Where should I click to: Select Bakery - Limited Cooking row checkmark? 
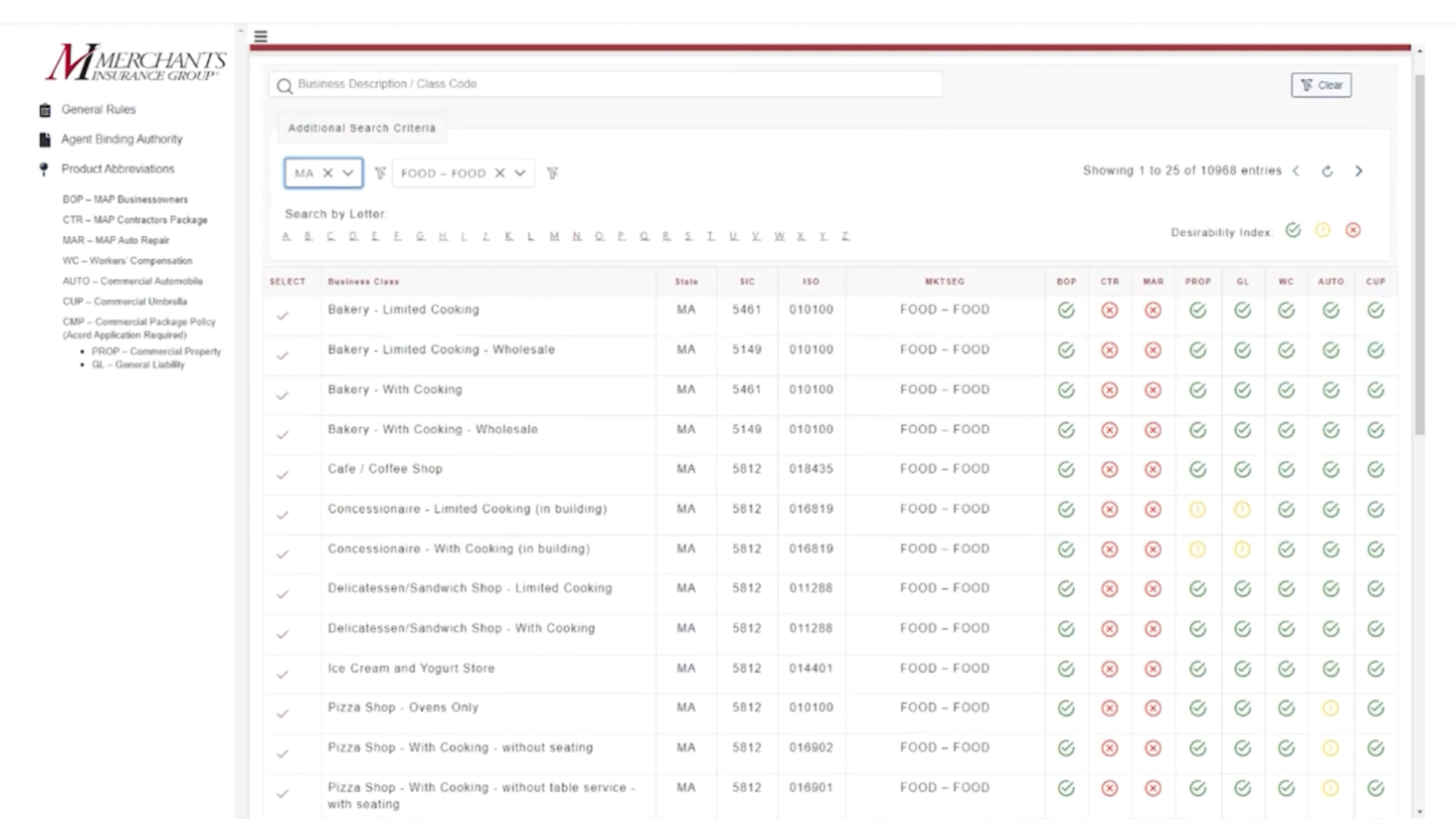pyautogui.click(x=282, y=315)
